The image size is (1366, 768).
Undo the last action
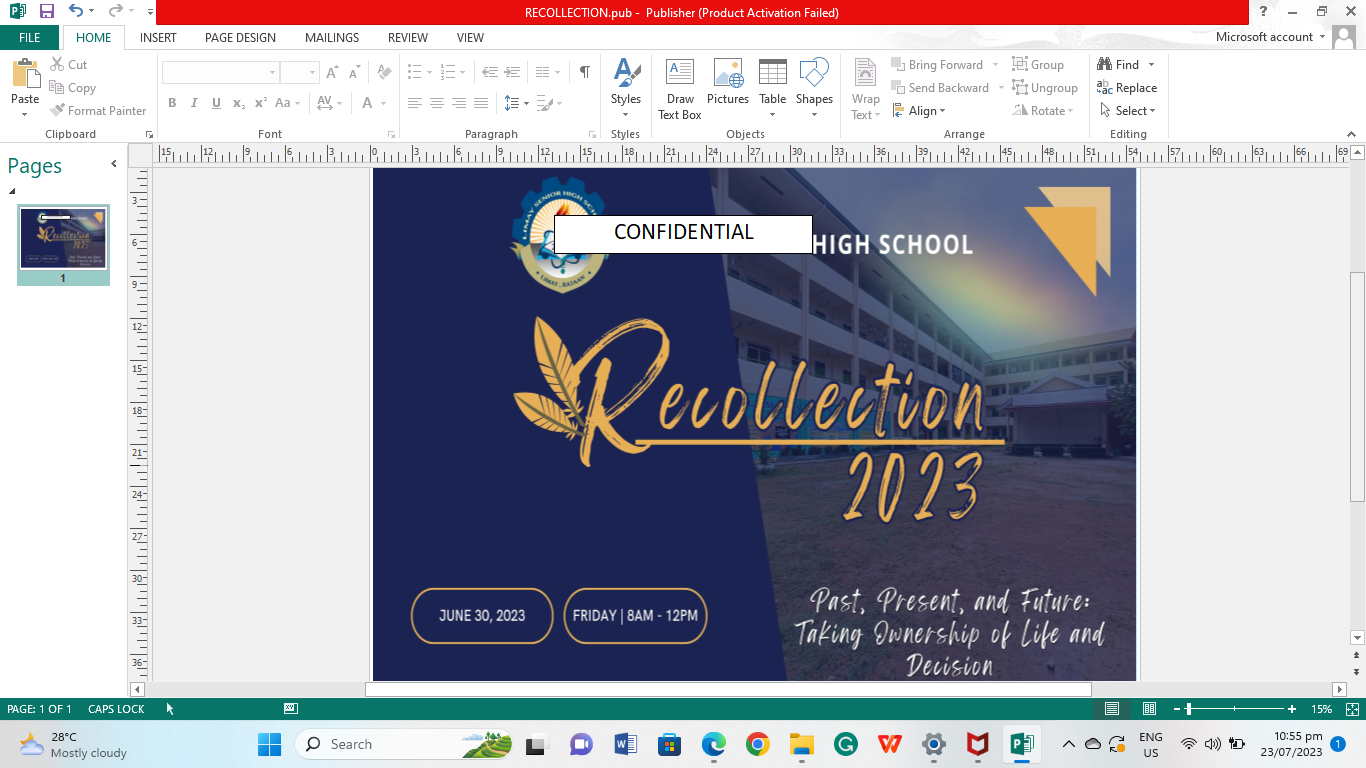tap(76, 12)
